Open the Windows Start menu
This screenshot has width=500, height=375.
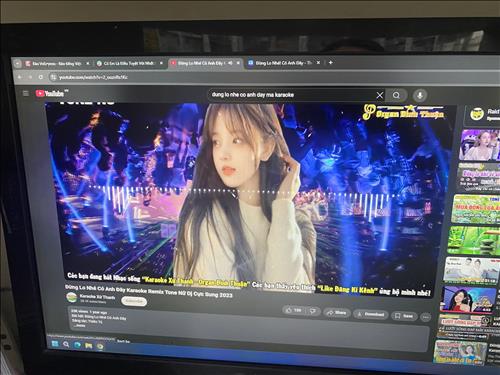[55, 344]
